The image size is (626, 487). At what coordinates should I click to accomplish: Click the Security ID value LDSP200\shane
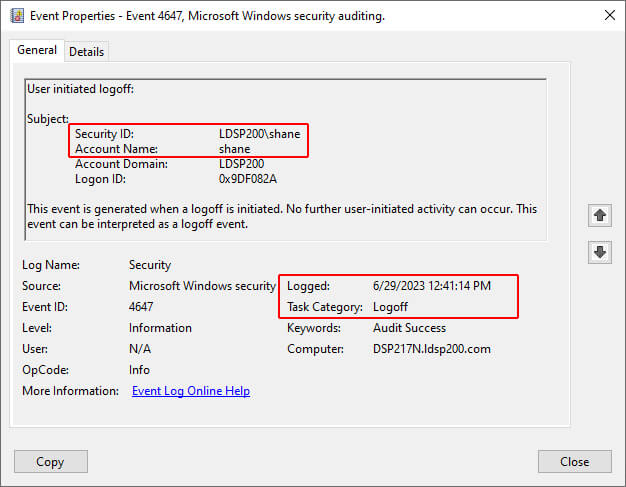pos(259,133)
